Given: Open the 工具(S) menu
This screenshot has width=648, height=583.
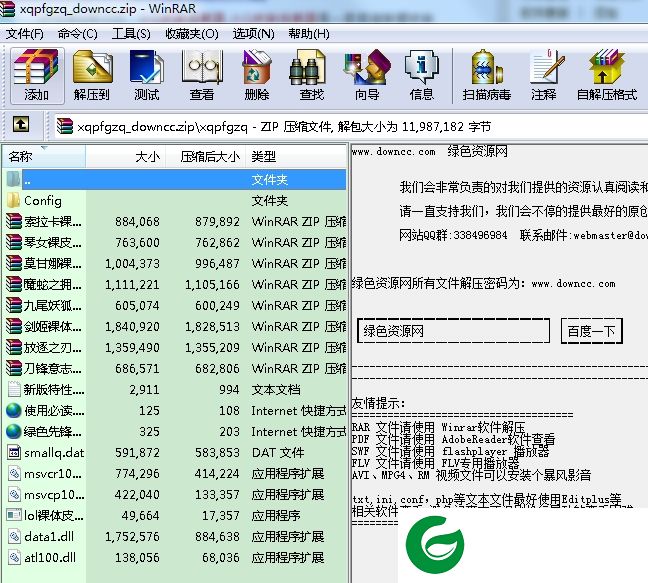Looking at the screenshot, I should pos(131,33).
